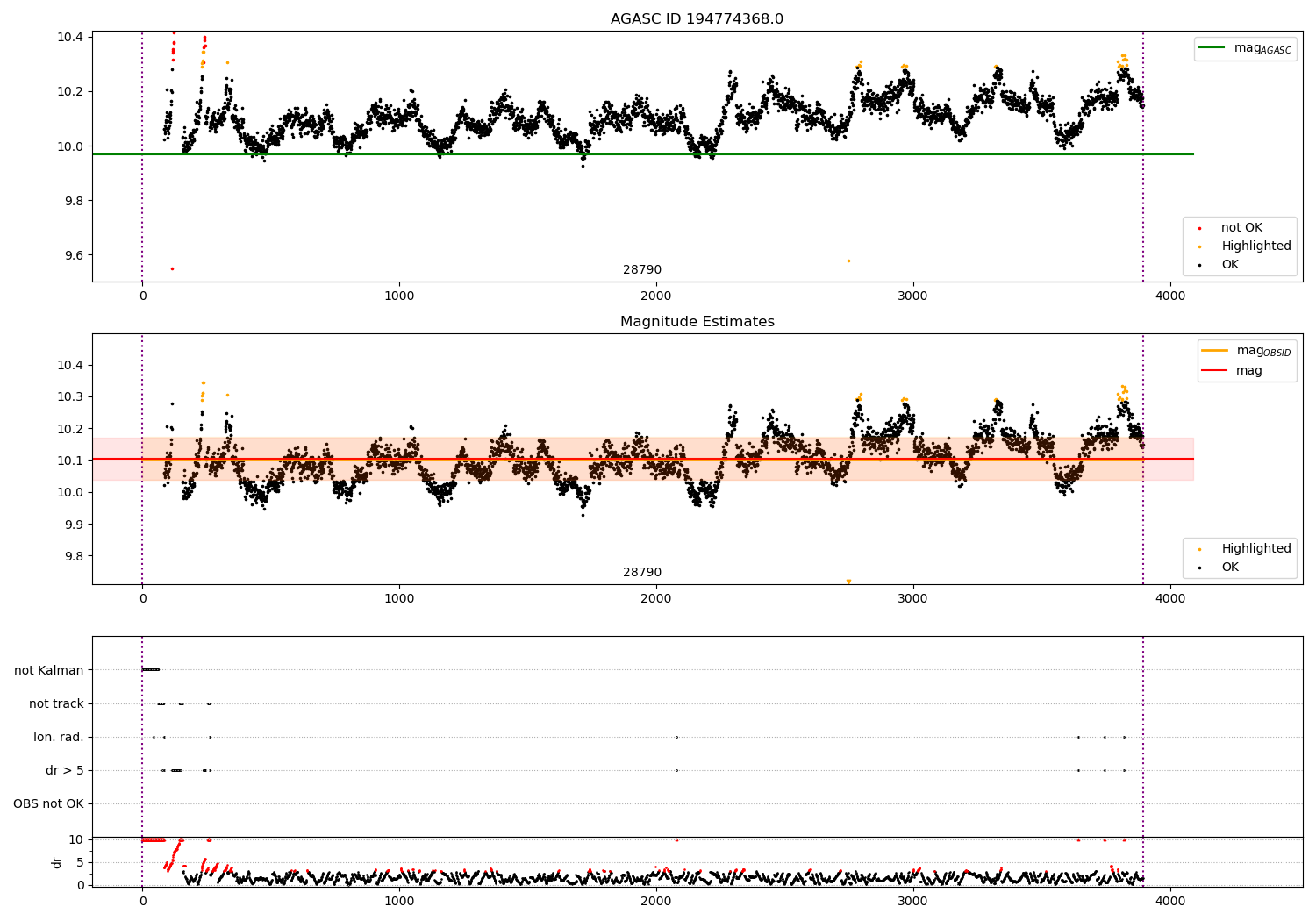Click the orange 'Highlighted' marker dot in the top legend
This screenshot has height=921, width=1316.
point(1199,246)
